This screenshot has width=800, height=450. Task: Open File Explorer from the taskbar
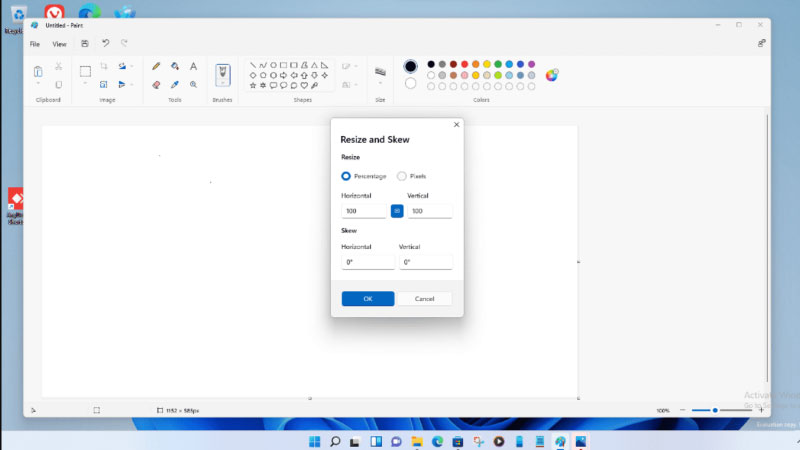[x=417, y=441]
